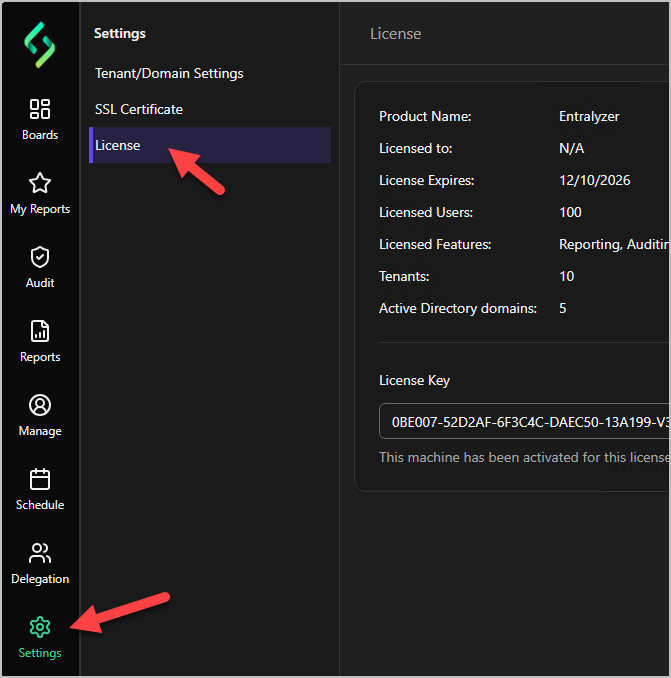The image size is (671, 678).
Task: Click the Licensed Features value text
Action: coord(612,244)
